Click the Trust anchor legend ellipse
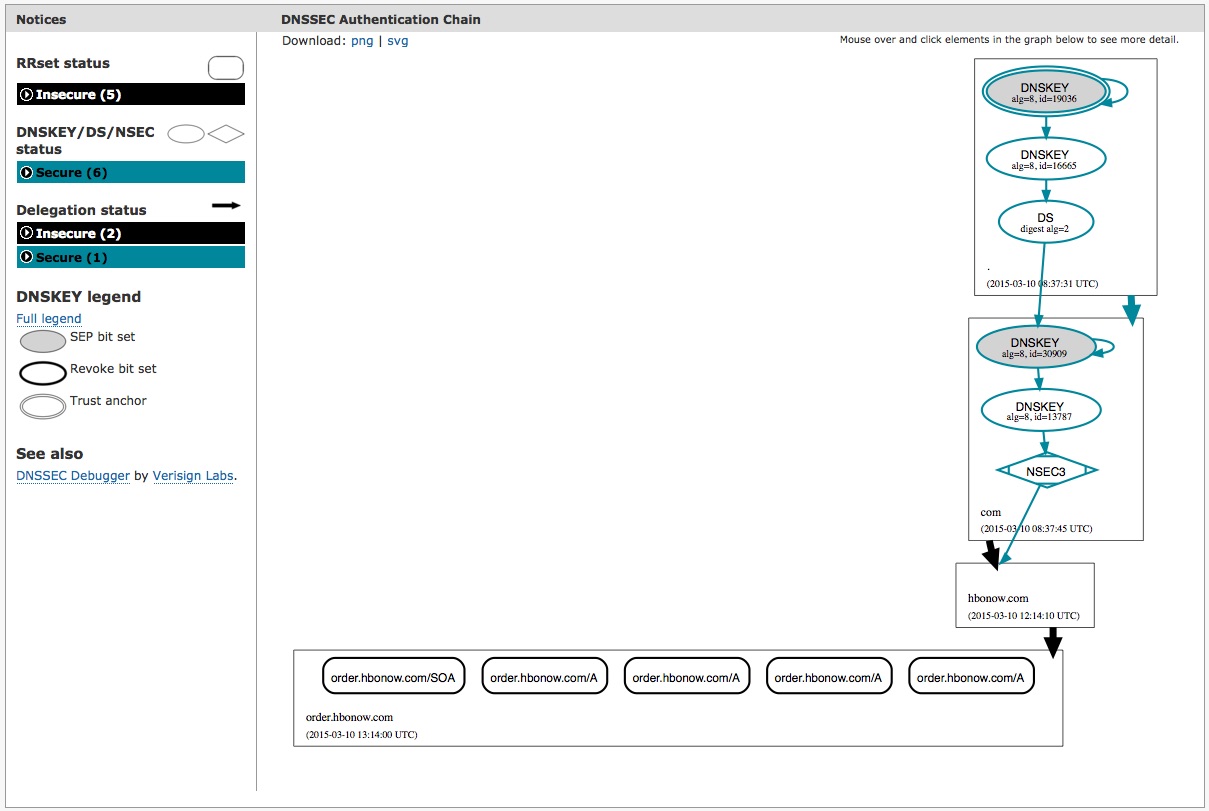1209x811 pixels. [43, 406]
